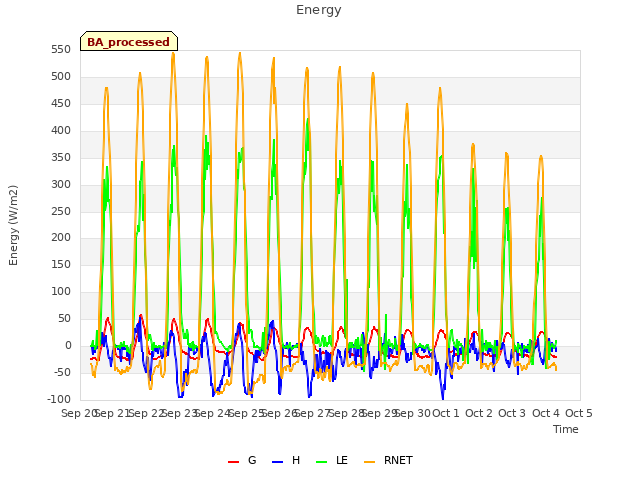
Task: Click the 150 y-axis tick label
Action: pos(61,264)
